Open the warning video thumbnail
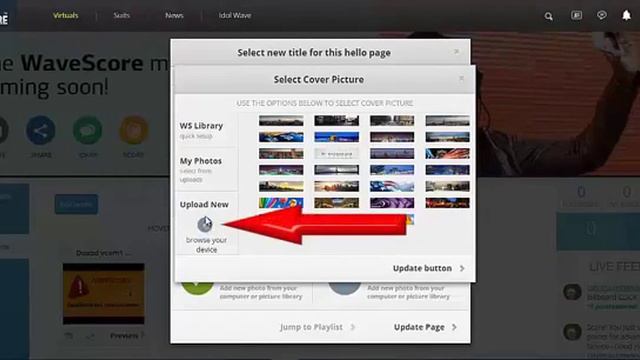 (x=104, y=294)
